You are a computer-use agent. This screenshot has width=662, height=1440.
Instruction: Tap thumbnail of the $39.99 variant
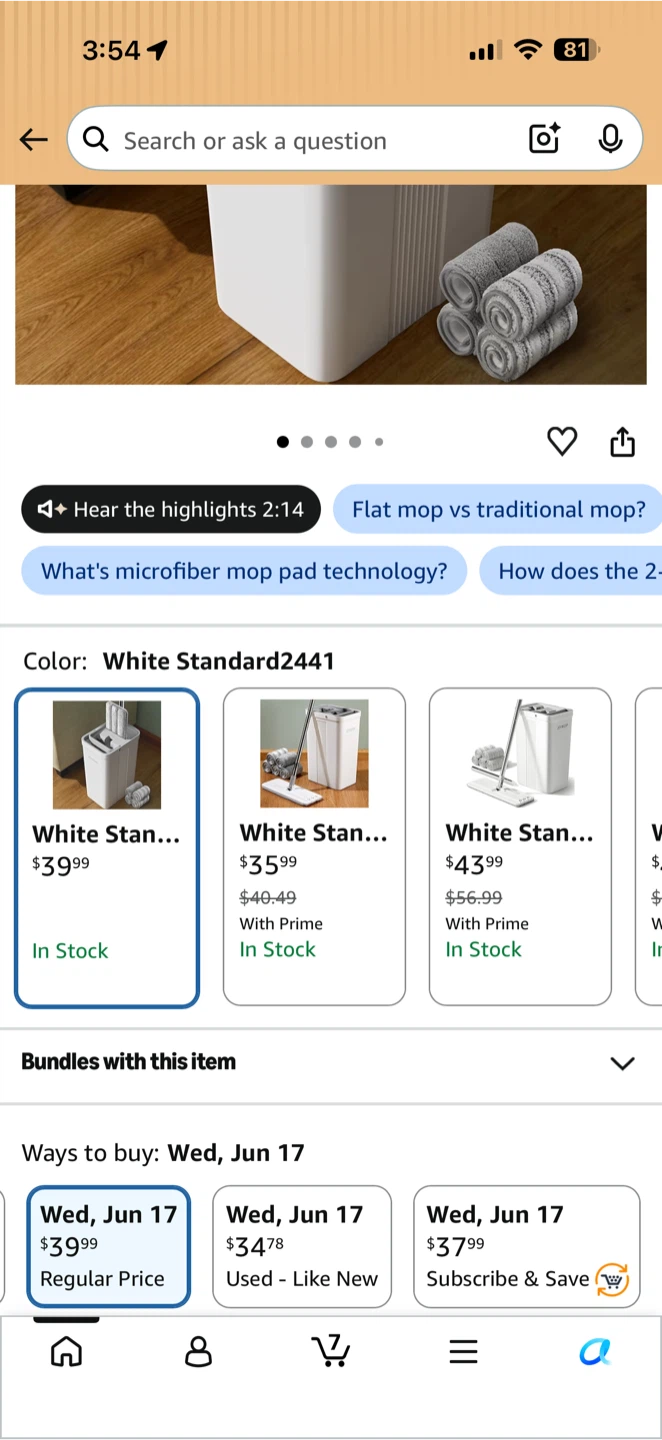[107, 754]
